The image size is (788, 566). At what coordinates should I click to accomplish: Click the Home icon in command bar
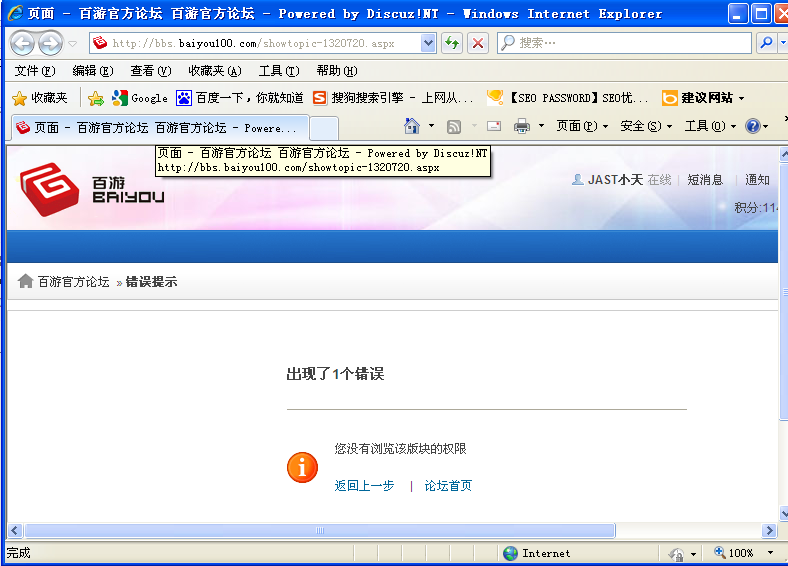[411, 126]
